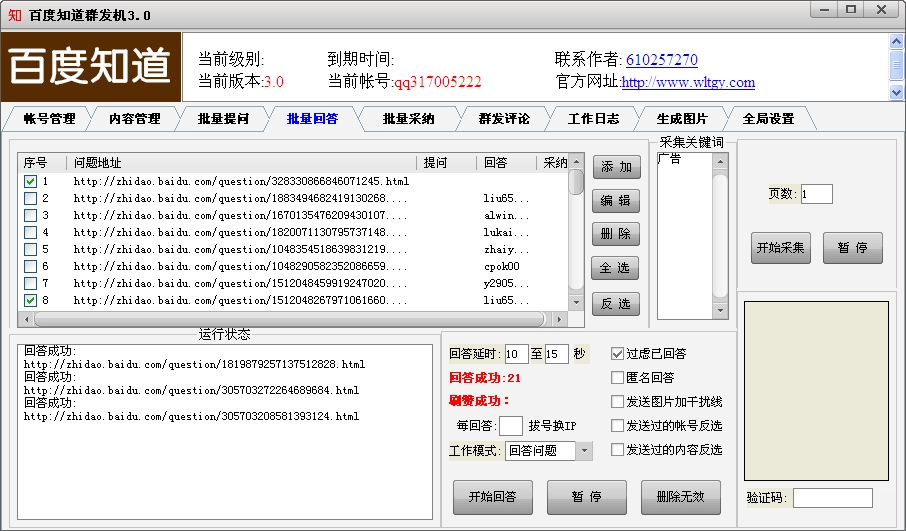This screenshot has height=531, width=906.
Task: Click the 验证码 input field
Action: tap(833, 498)
